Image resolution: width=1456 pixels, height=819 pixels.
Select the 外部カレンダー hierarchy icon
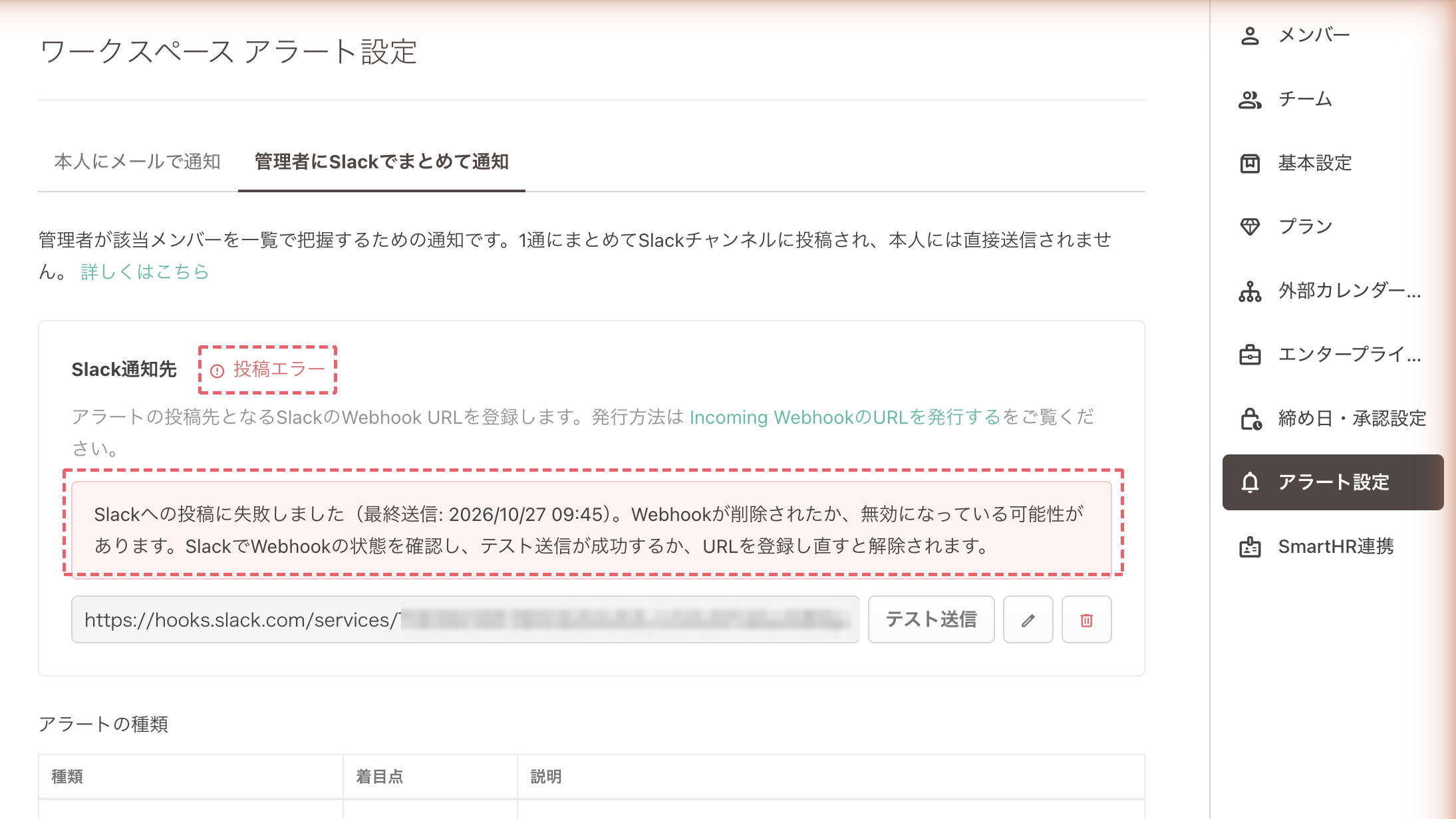[x=1250, y=291]
